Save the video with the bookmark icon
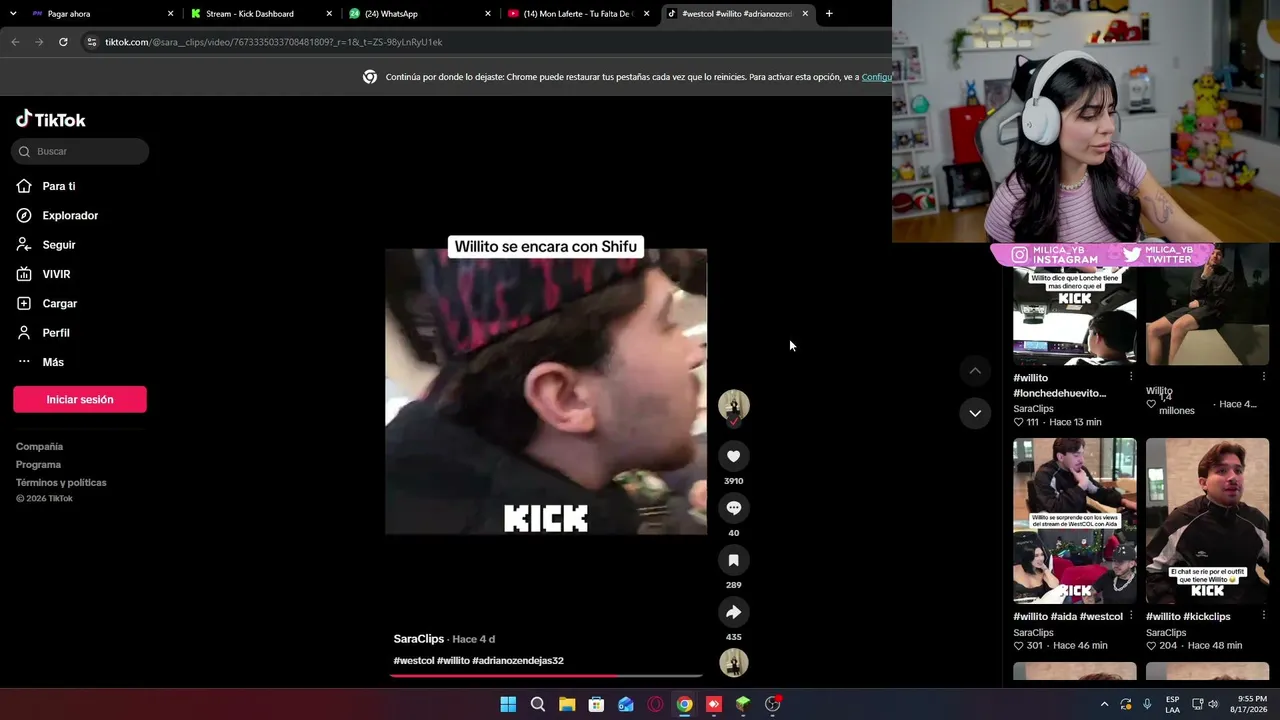The width and height of the screenshot is (1280, 720). (x=733, y=560)
